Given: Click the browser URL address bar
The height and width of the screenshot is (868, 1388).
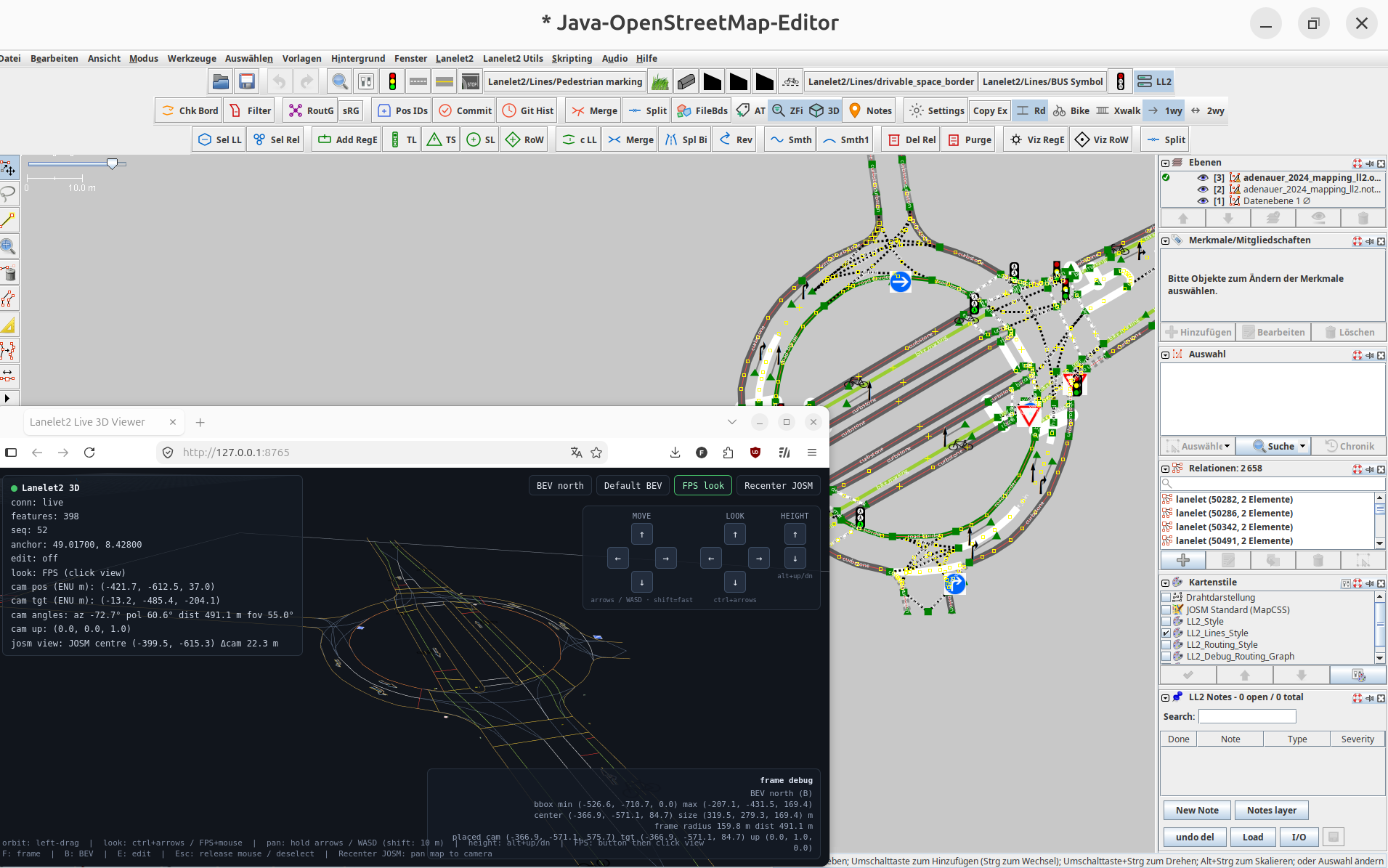Looking at the screenshot, I should (381, 453).
